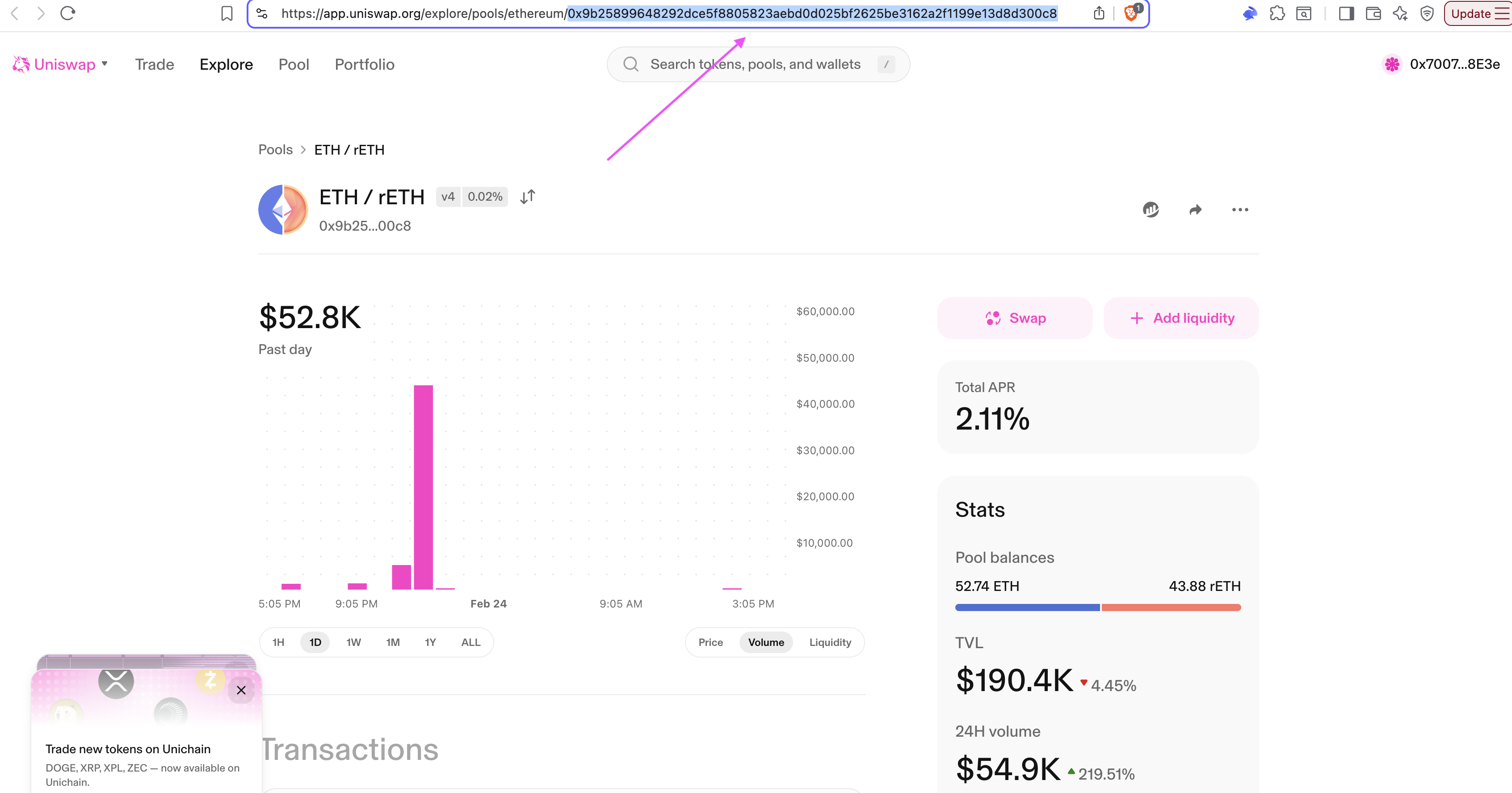Screen dimensions: 1512x793
Task: Click the browser reload page icon
Action: click(68, 13)
